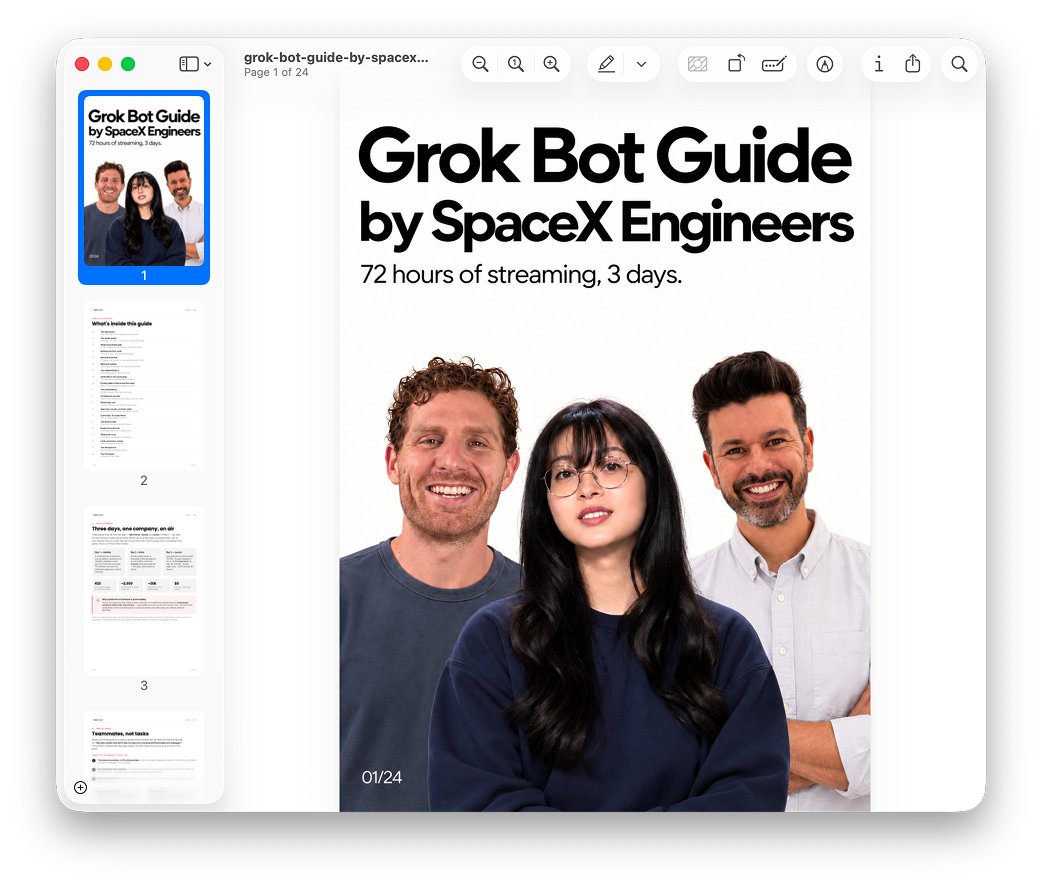This screenshot has height=886, width=1042.
Task: Open the form filling signature tool
Action: coord(774,64)
